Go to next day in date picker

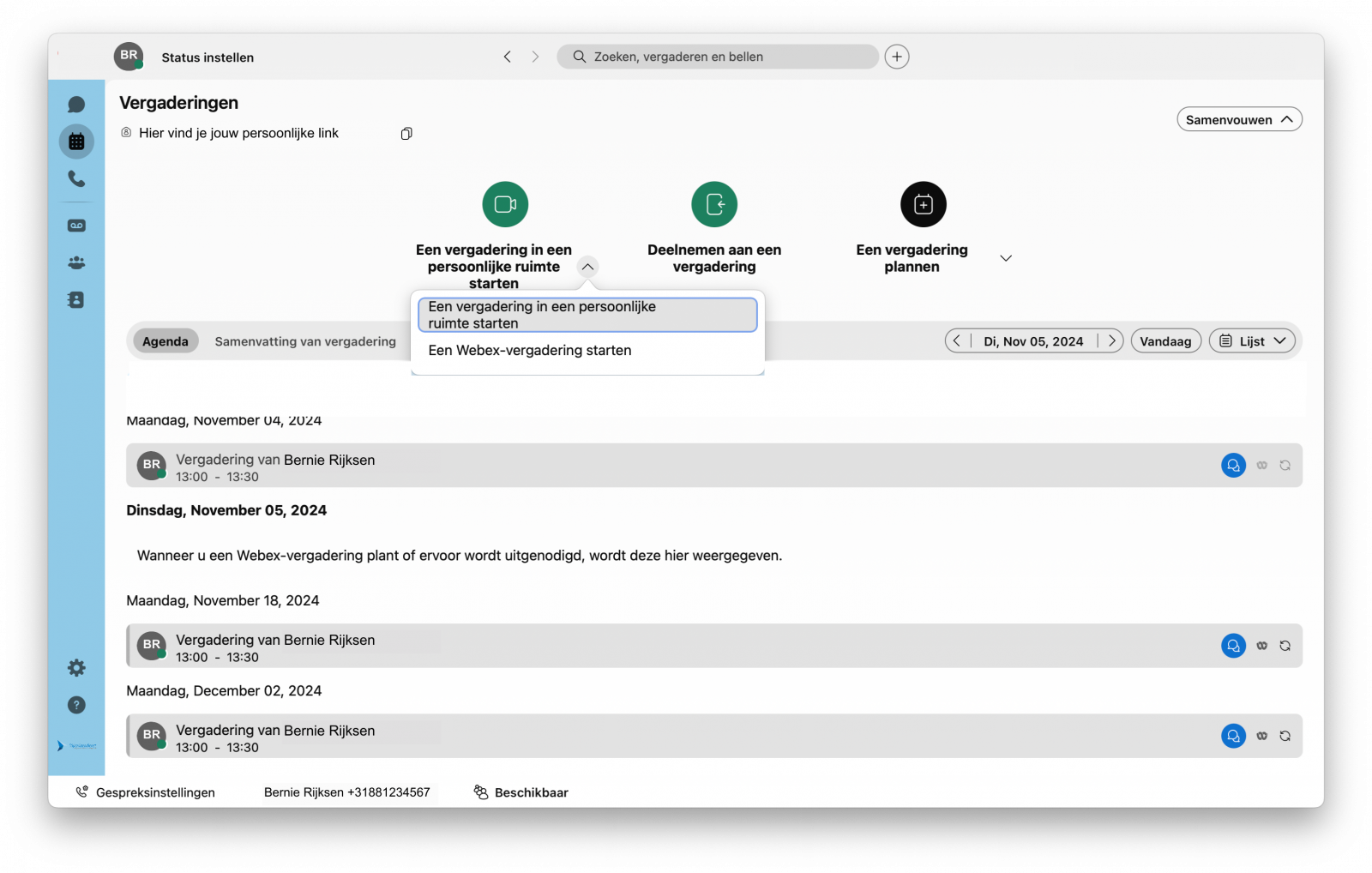click(x=1112, y=341)
